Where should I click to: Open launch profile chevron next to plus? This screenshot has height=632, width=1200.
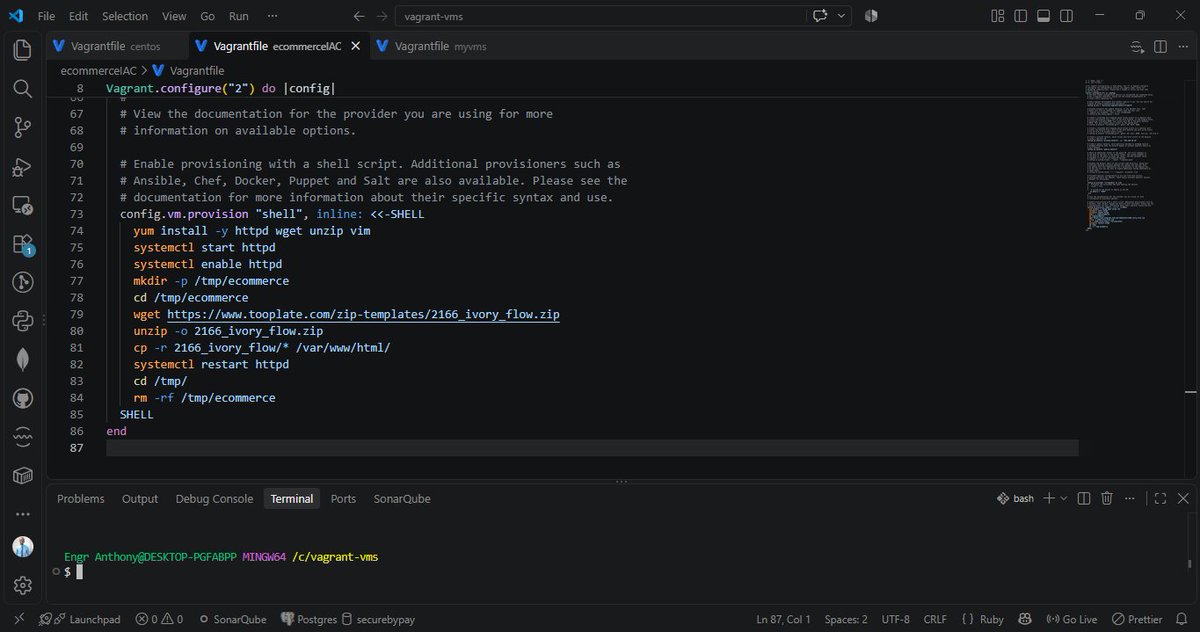click(x=1064, y=498)
